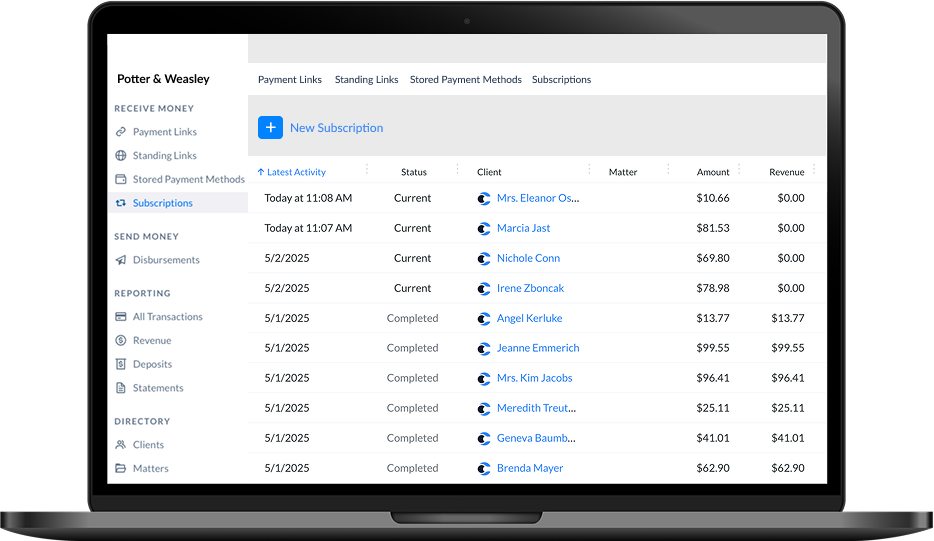Viewport: 934px width, 541px height.
Task: Click the Disbursements send icon
Action: coord(121,260)
